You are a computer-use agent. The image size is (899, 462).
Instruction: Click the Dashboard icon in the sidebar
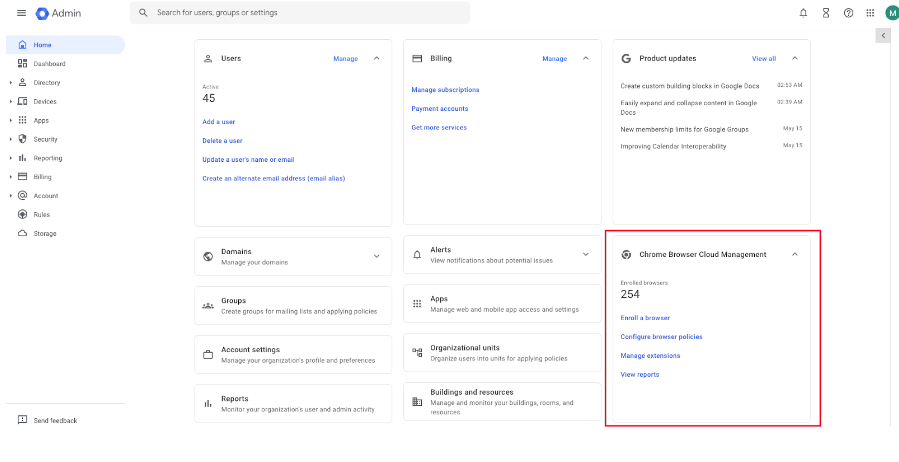(22, 64)
